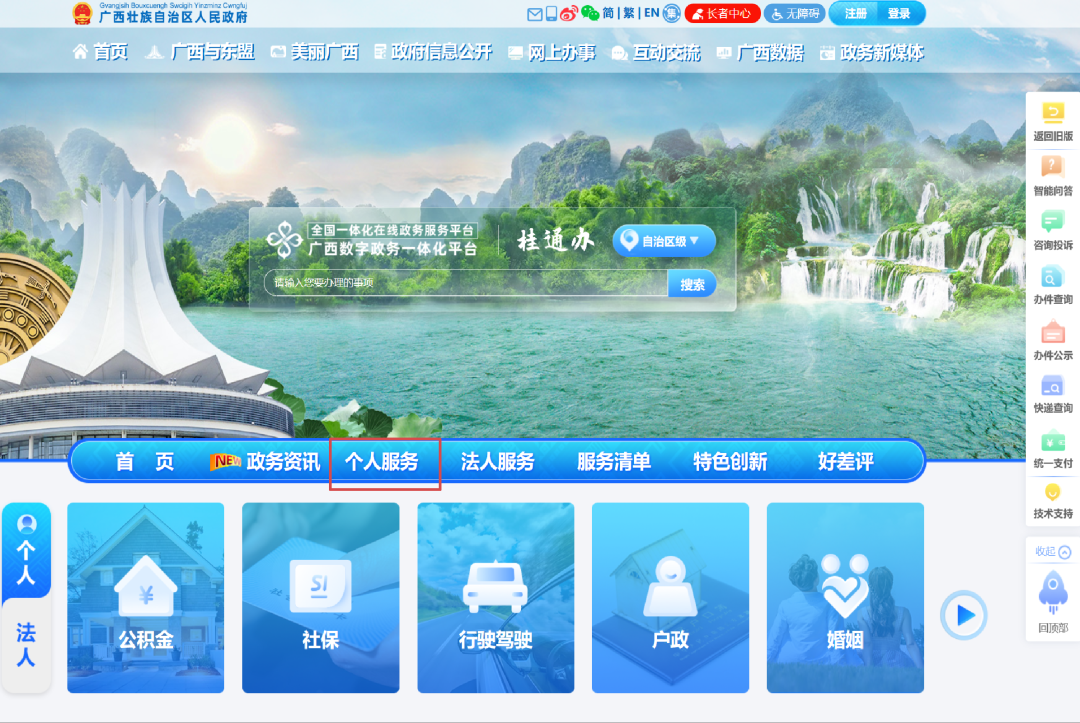Collapse sidebar with 收起 chevron
1080x723 pixels.
point(1053,552)
